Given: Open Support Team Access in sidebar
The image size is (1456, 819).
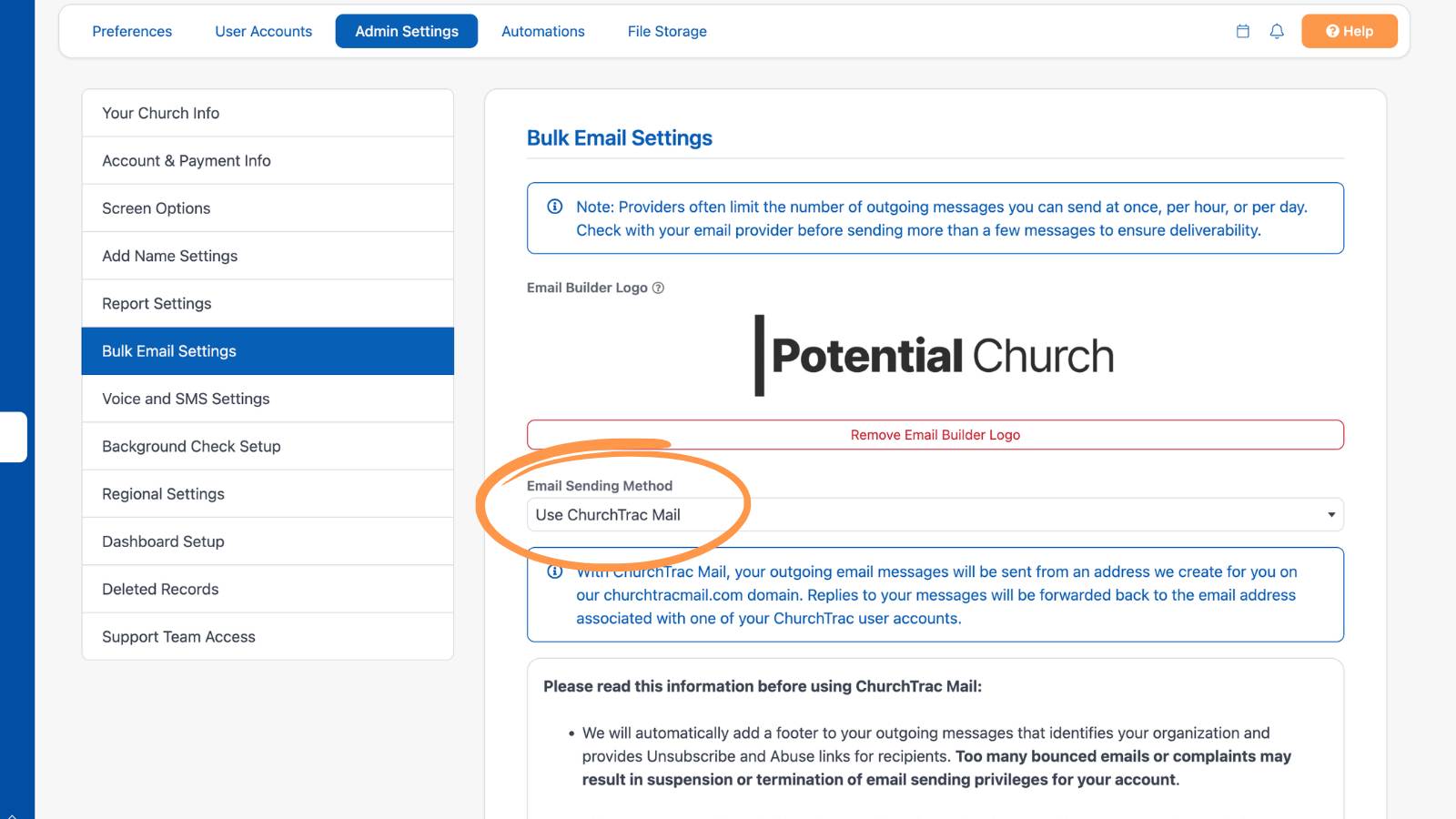Looking at the screenshot, I should [x=268, y=637].
